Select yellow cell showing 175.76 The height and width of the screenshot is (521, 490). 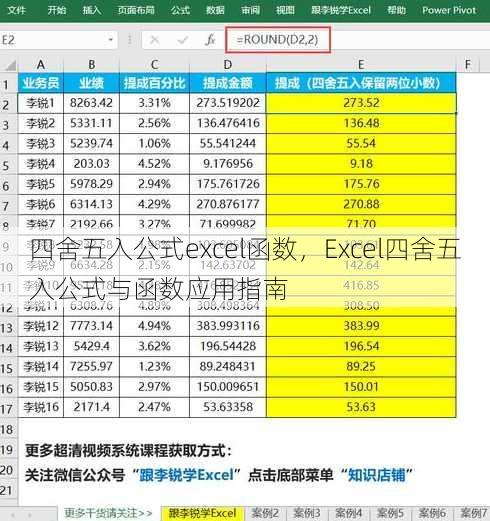click(361, 184)
